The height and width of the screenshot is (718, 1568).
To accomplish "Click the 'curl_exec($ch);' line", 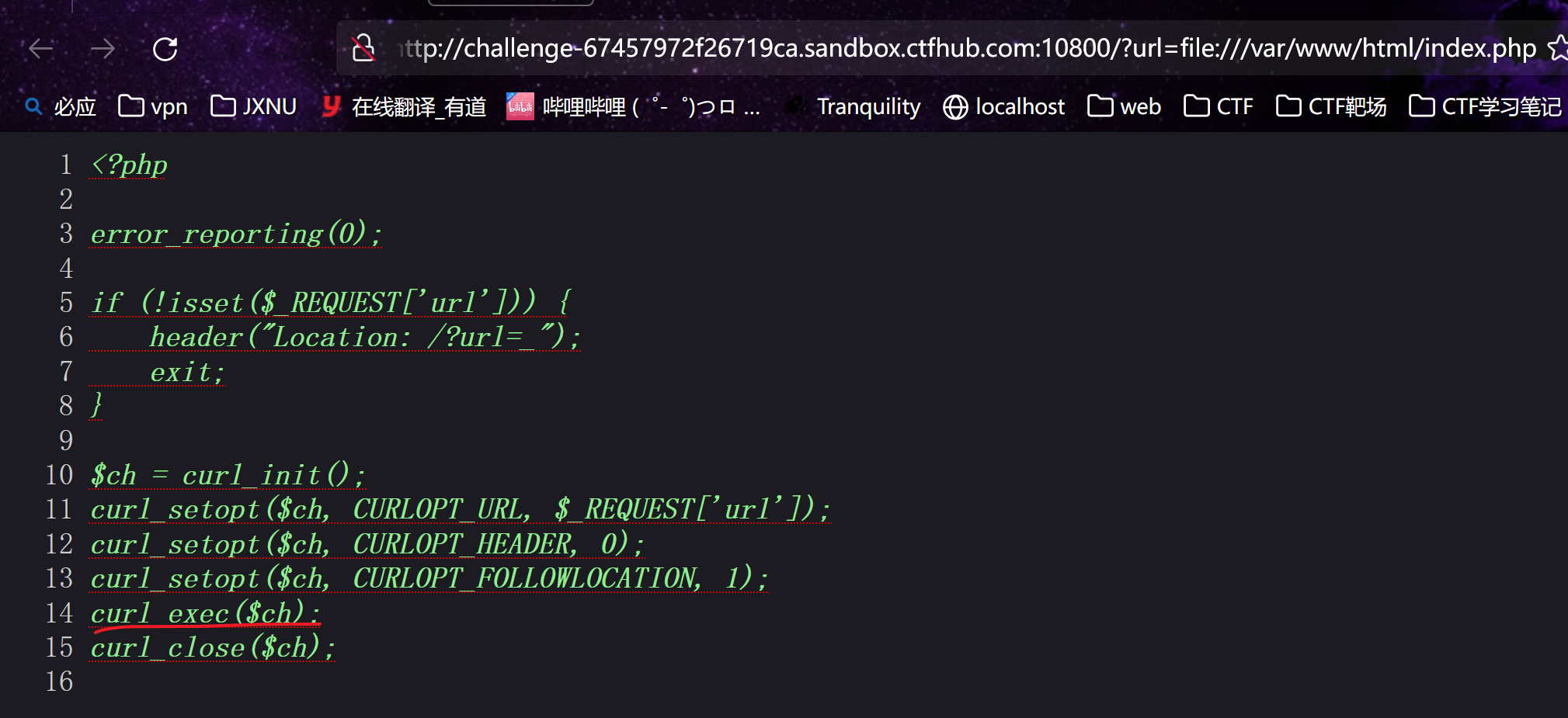I will point(205,613).
